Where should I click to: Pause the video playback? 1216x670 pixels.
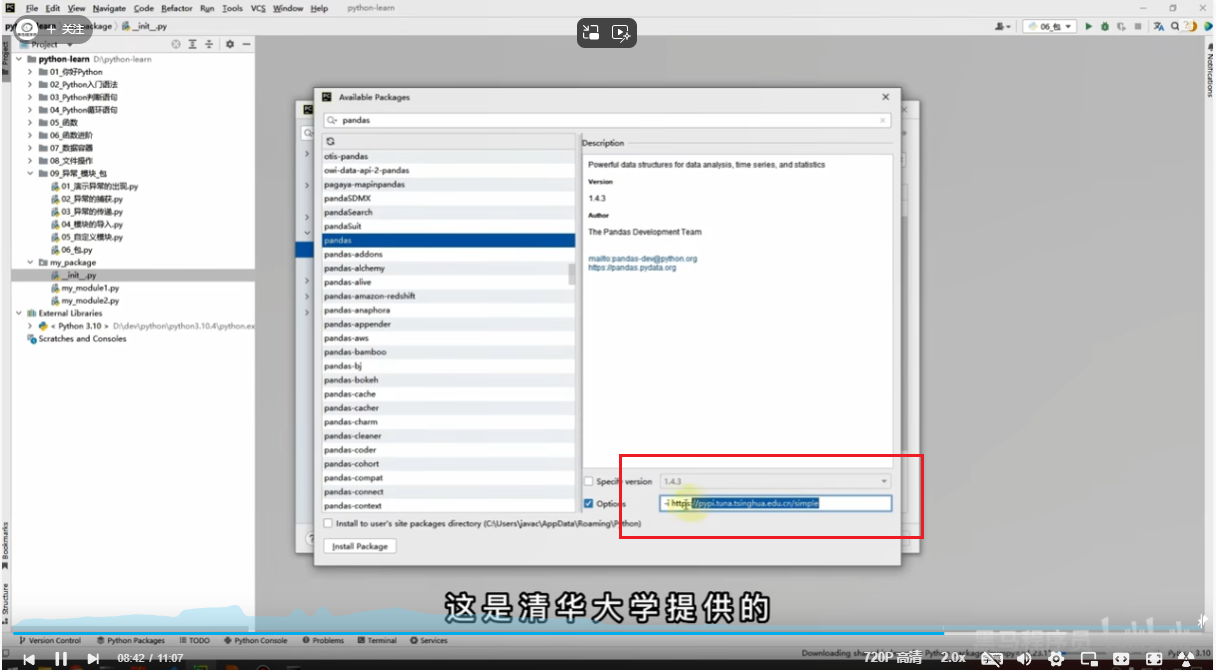61,658
